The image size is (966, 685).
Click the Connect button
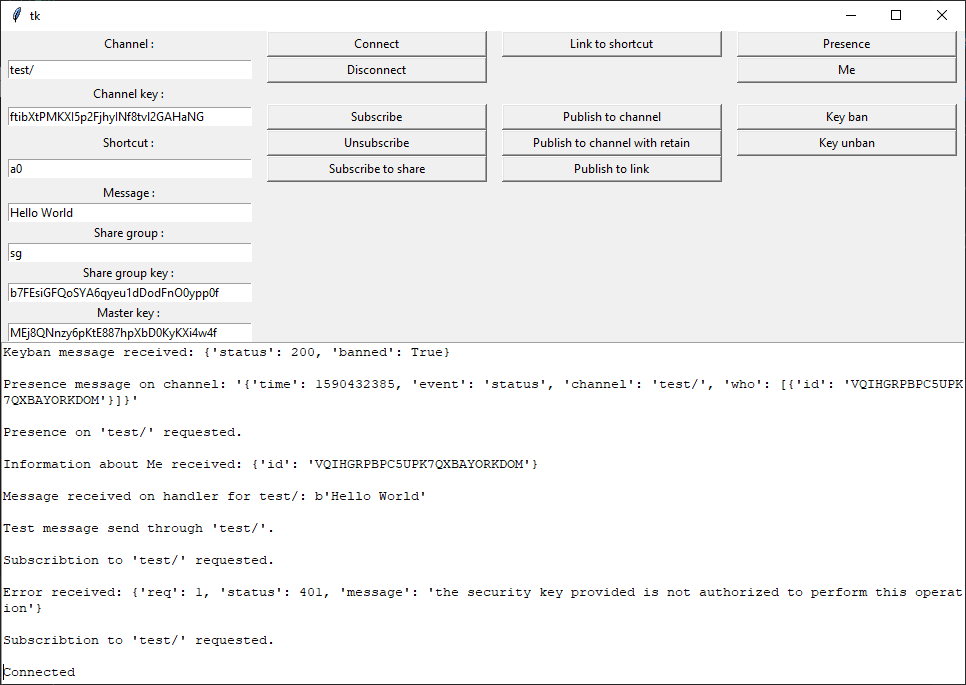coord(376,44)
